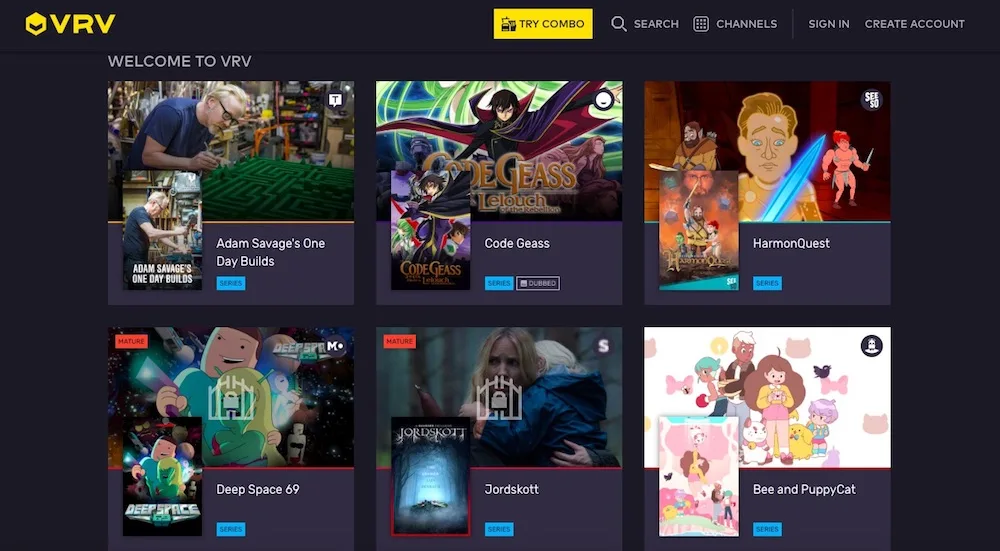Click the Welcome to VRV heading
This screenshot has width=1000, height=551.
180,61
